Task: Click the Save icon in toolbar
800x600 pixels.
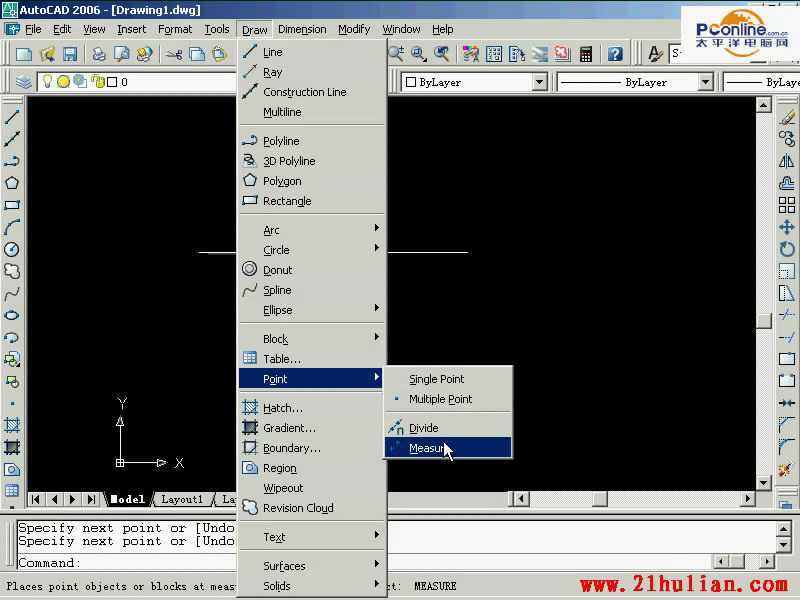Action: point(70,54)
